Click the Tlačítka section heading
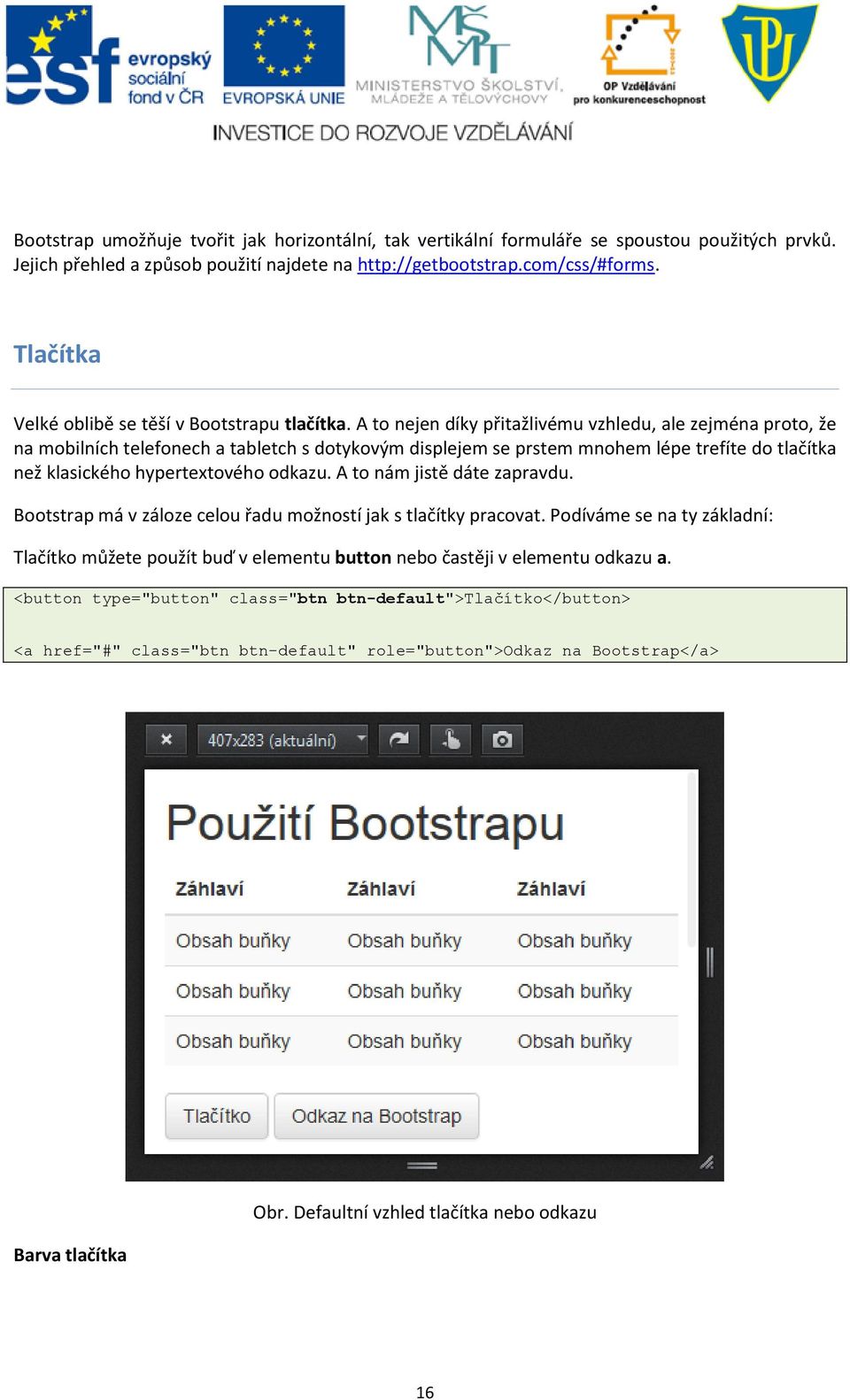The width and height of the screenshot is (850, 1400). click(58, 354)
